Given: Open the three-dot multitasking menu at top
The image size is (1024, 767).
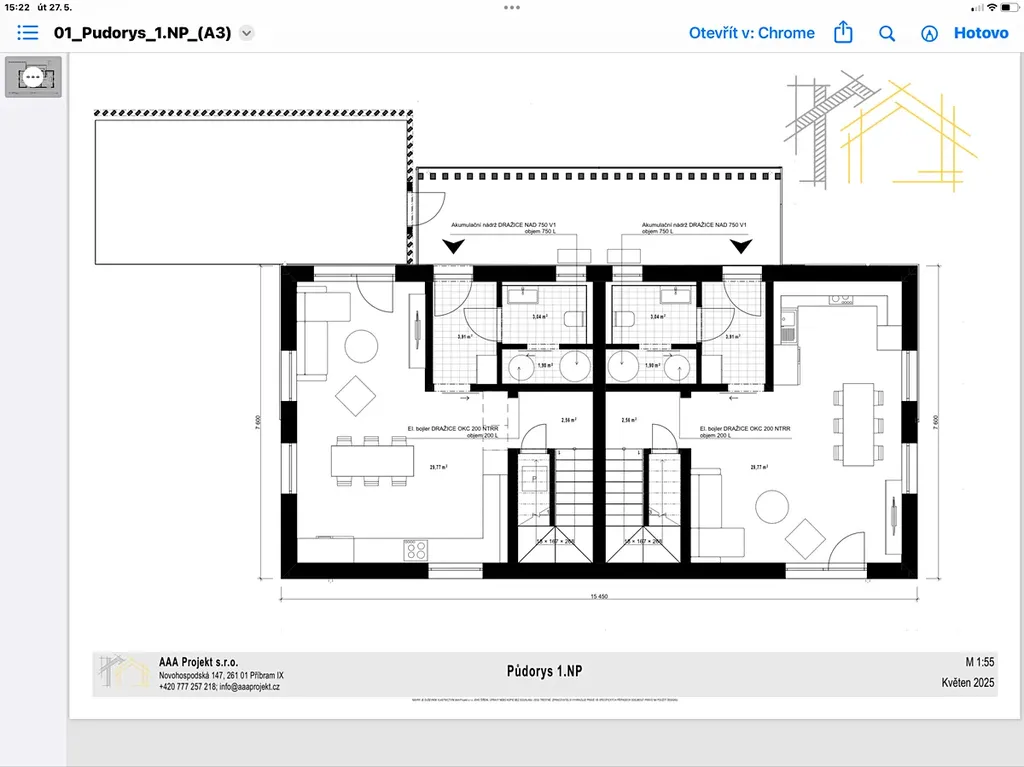Looking at the screenshot, I should pyautogui.click(x=512, y=7).
